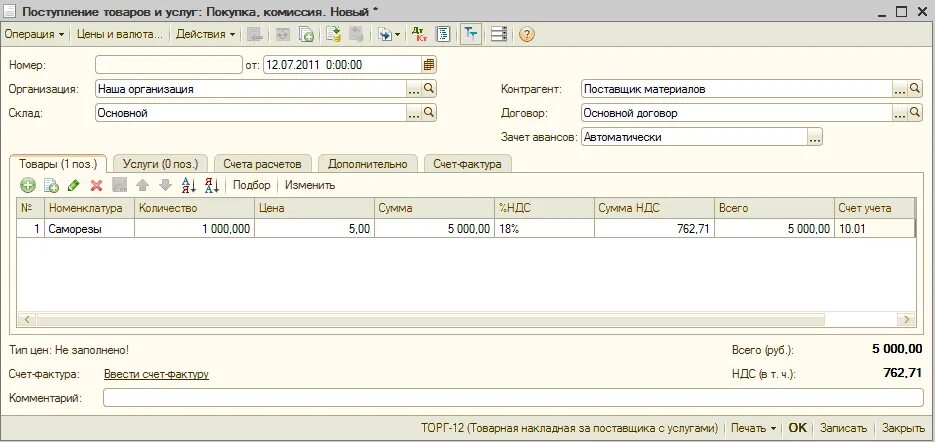Click the greyed finish-editing icon in table toolbar
The height and width of the screenshot is (442, 935).
pos(119,186)
